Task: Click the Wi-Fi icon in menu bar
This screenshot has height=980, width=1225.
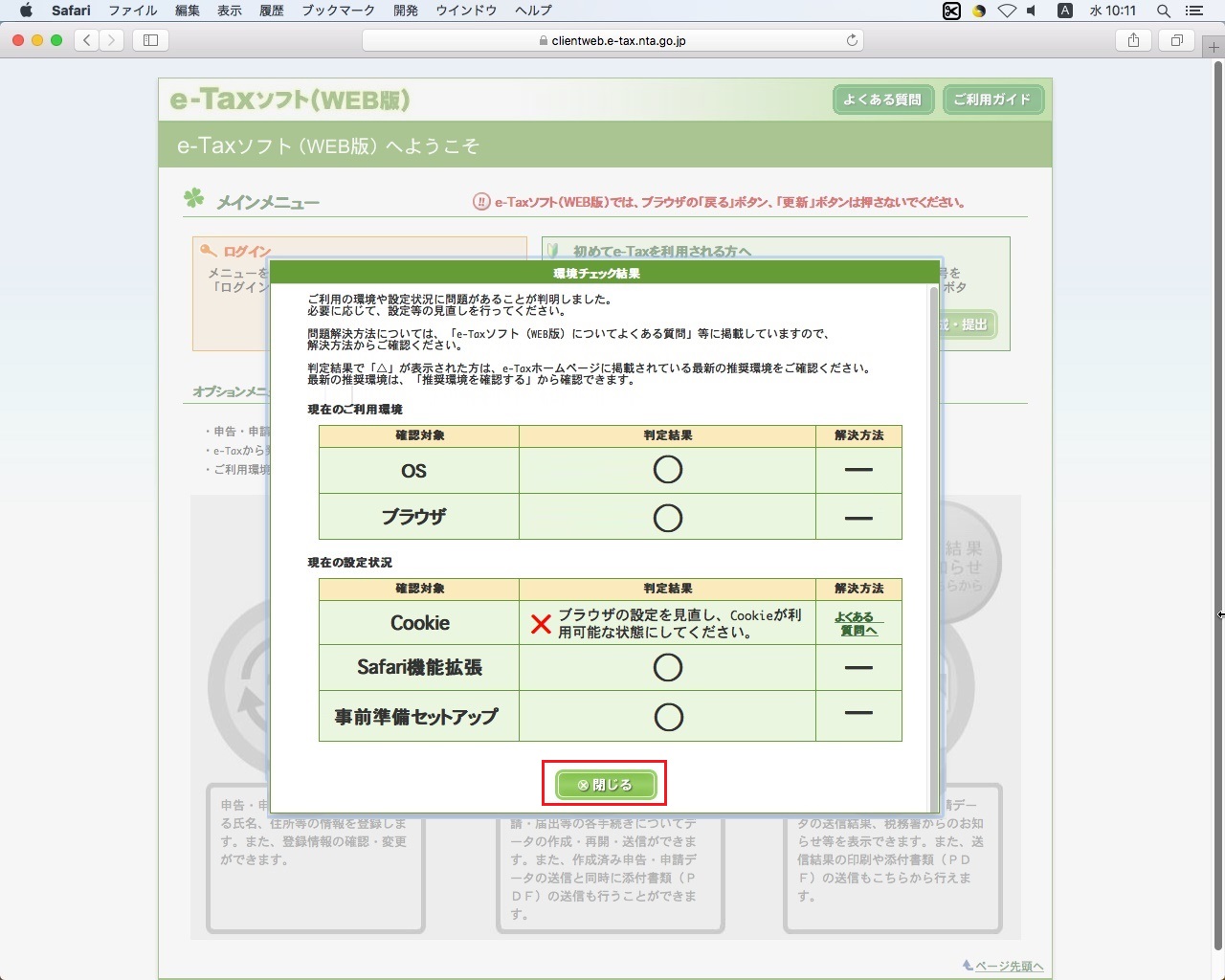Action: pyautogui.click(x=1007, y=11)
